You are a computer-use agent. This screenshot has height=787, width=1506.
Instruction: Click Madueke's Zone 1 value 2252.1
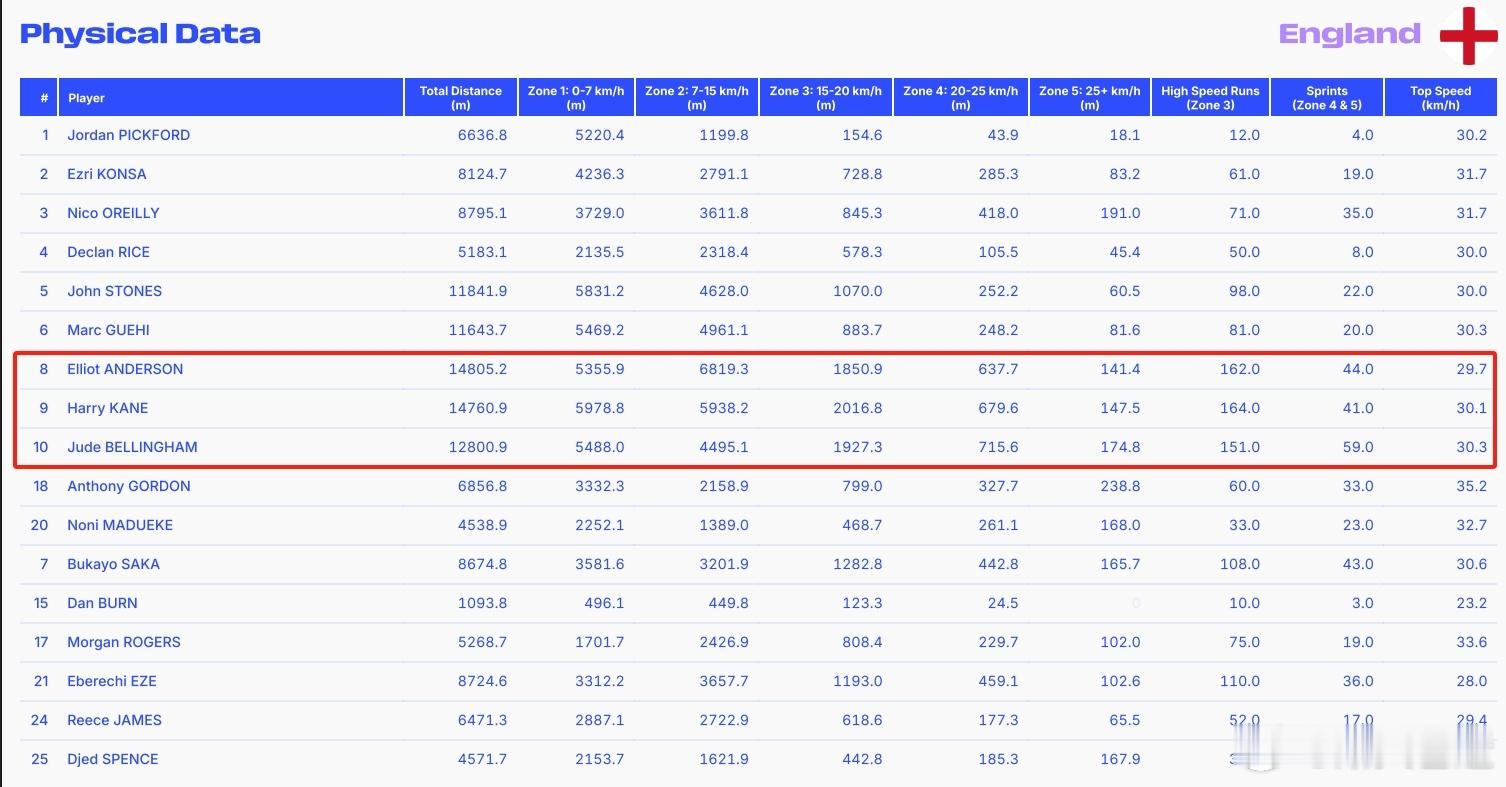click(x=599, y=525)
